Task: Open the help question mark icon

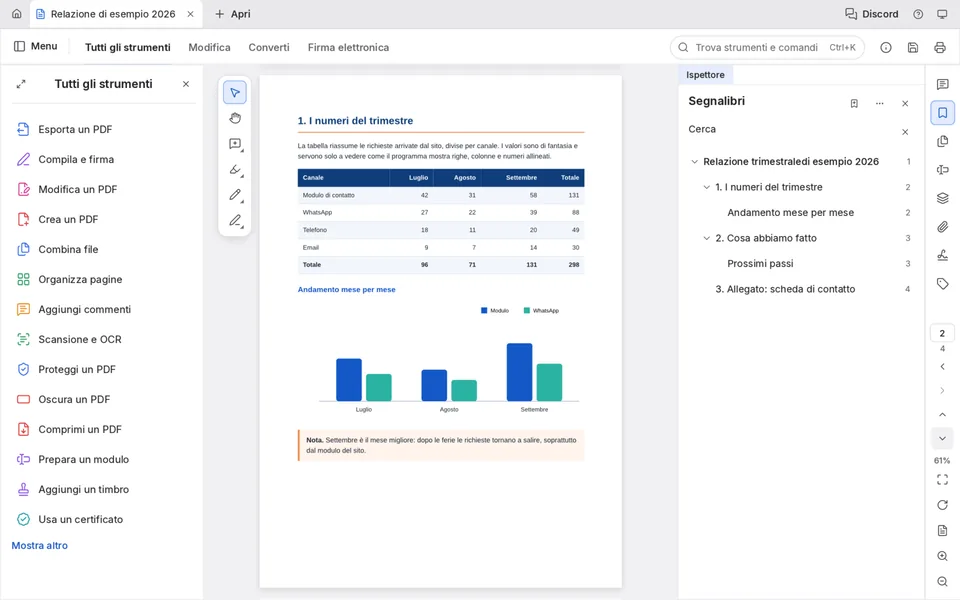Action: point(918,14)
